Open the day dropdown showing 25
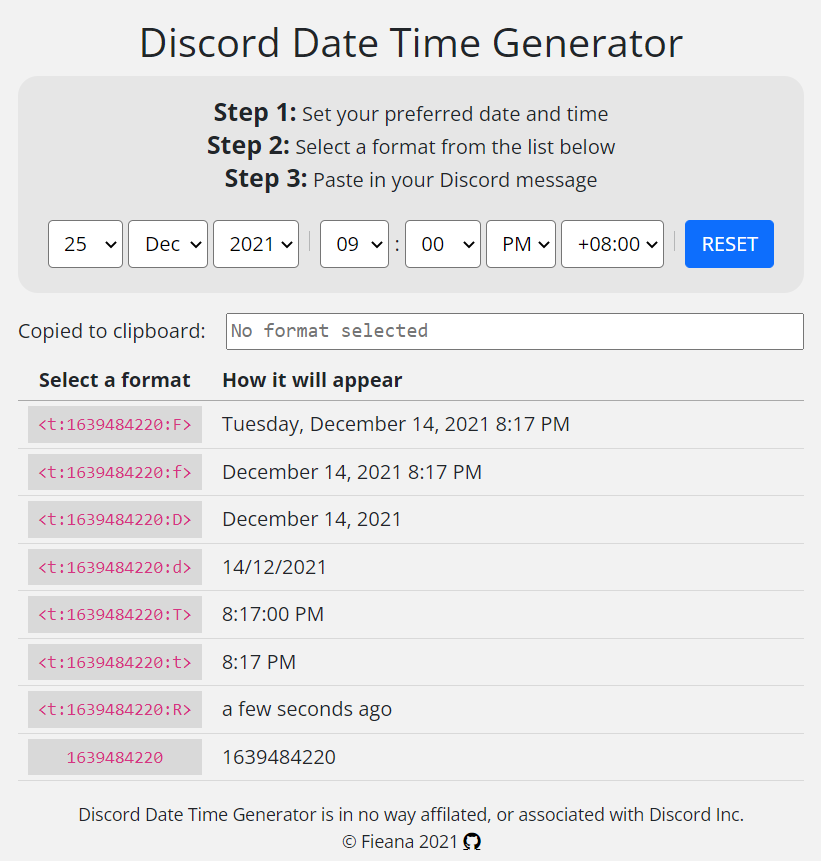This screenshot has width=821, height=861. (x=85, y=243)
